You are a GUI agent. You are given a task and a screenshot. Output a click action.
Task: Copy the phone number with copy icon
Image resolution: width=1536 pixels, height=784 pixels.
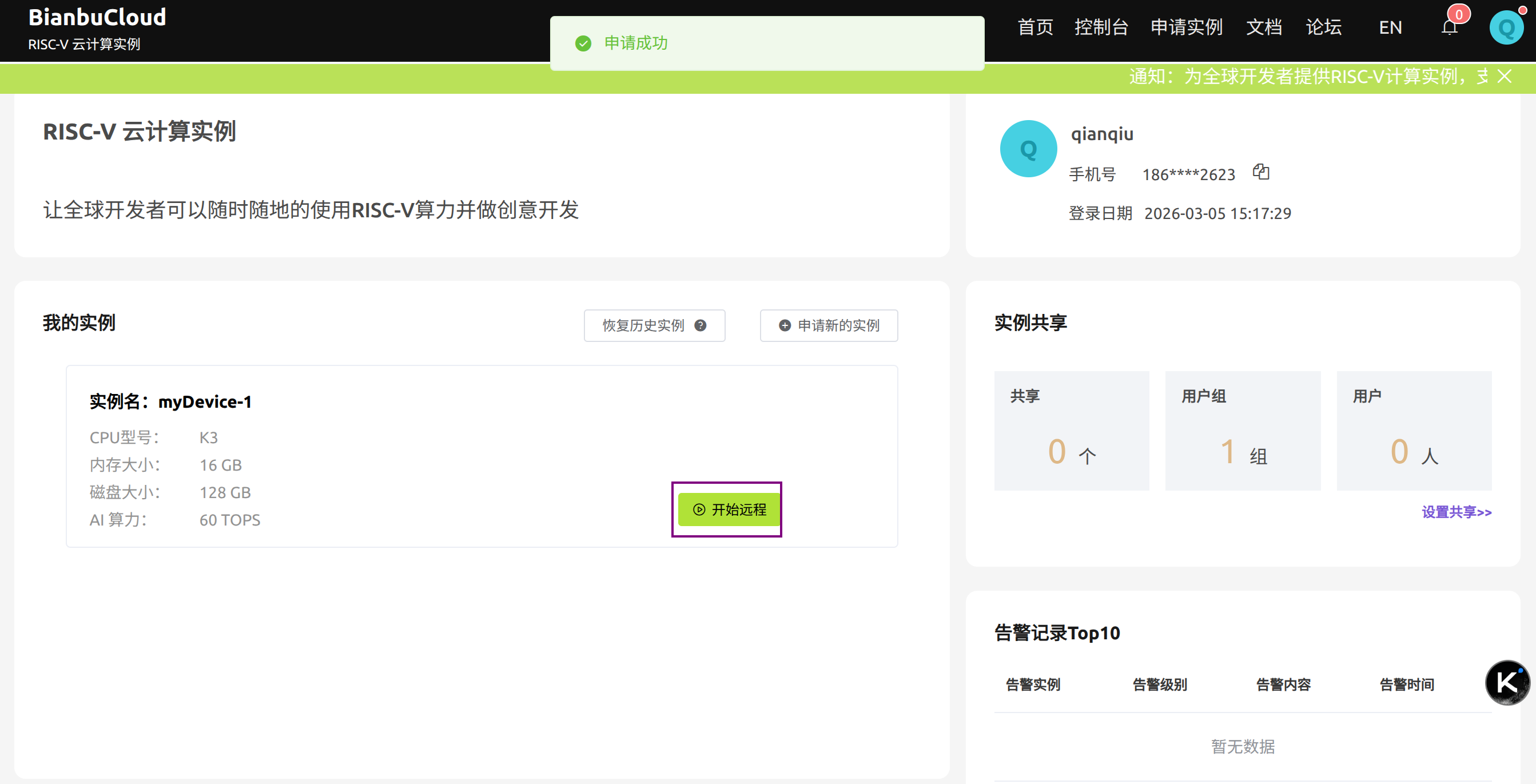1261,172
